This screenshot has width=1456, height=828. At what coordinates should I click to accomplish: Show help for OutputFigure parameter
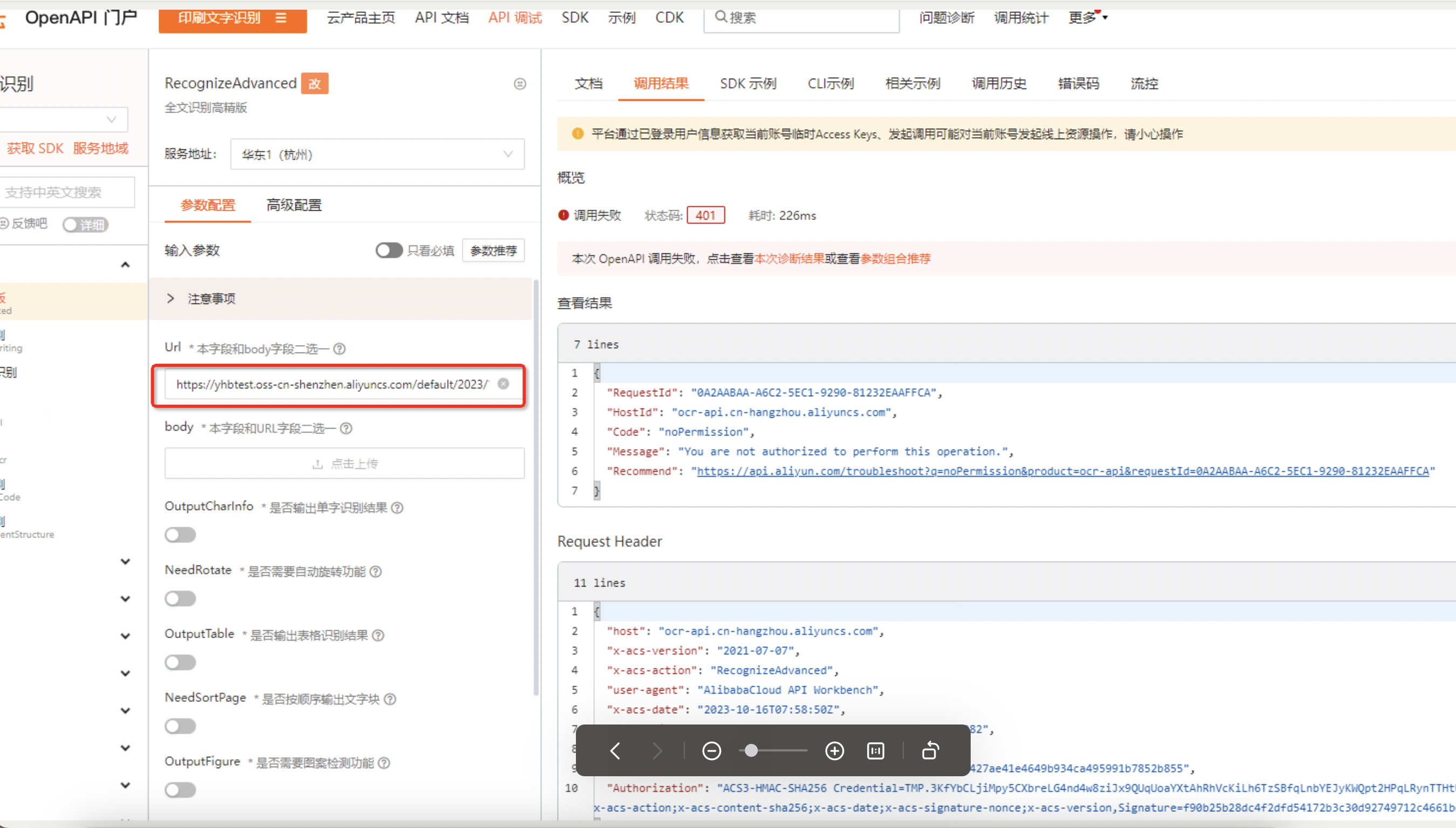pyautogui.click(x=384, y=763)
